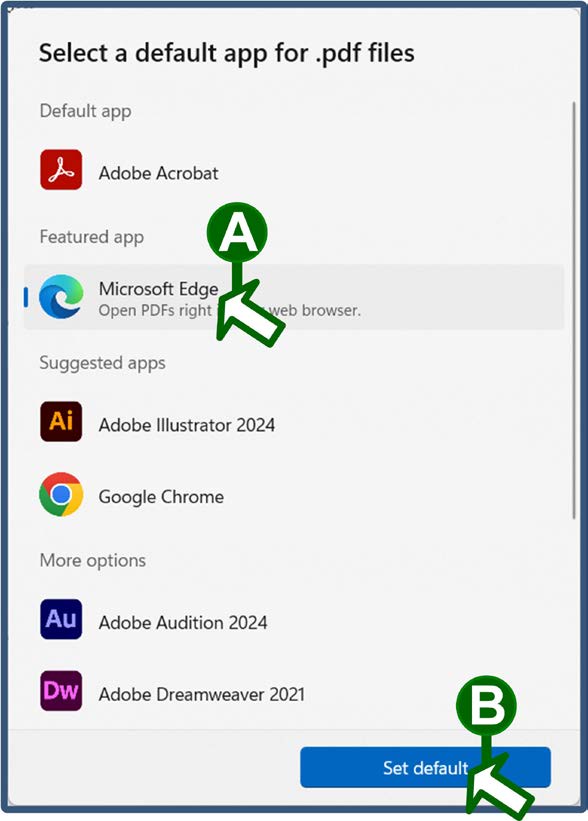Pick the Adobe Dreamweaver 2021 label

click(x=202, y=694)
